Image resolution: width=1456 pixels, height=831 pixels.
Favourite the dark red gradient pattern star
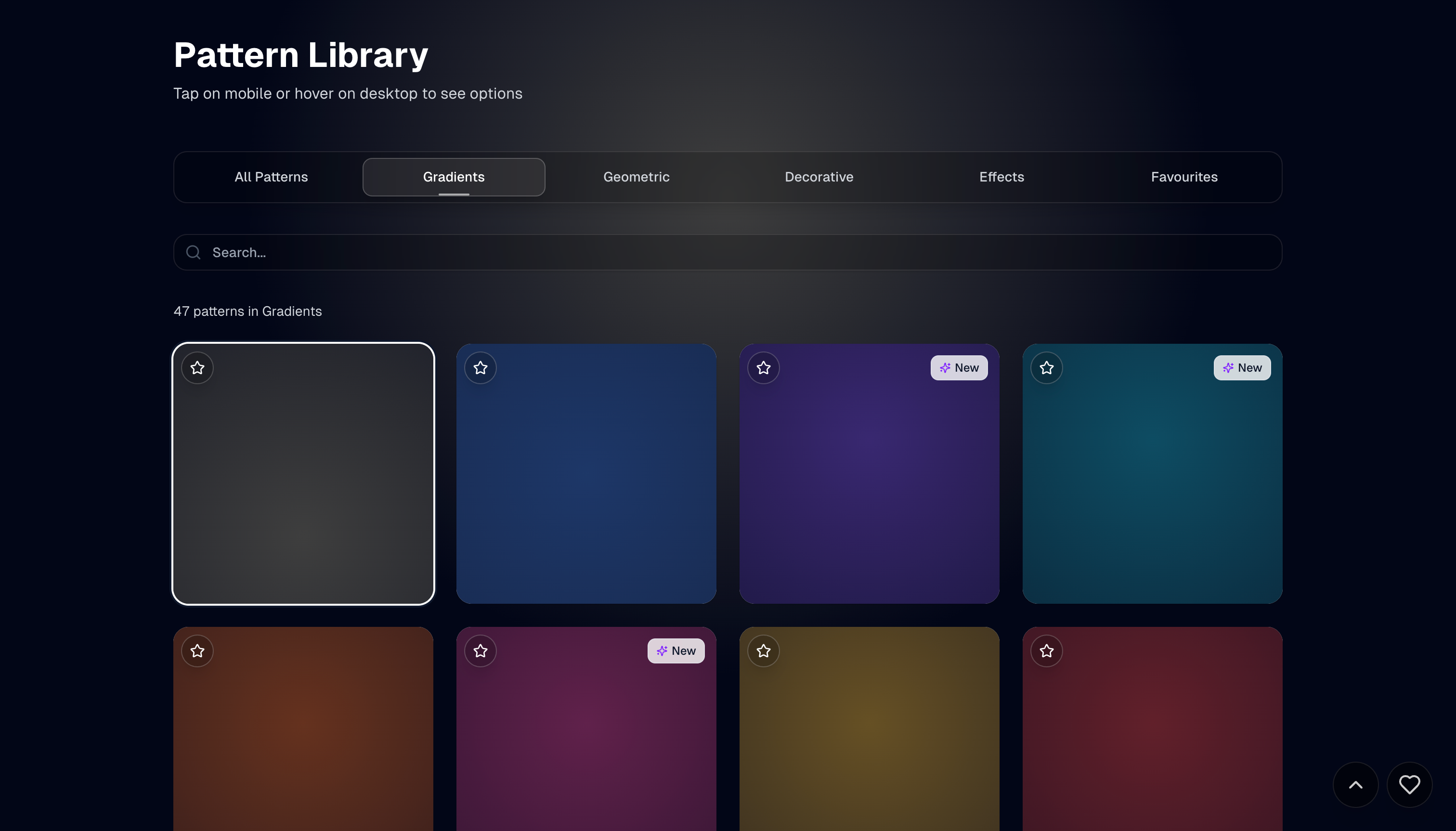(x=1047, y=650)
